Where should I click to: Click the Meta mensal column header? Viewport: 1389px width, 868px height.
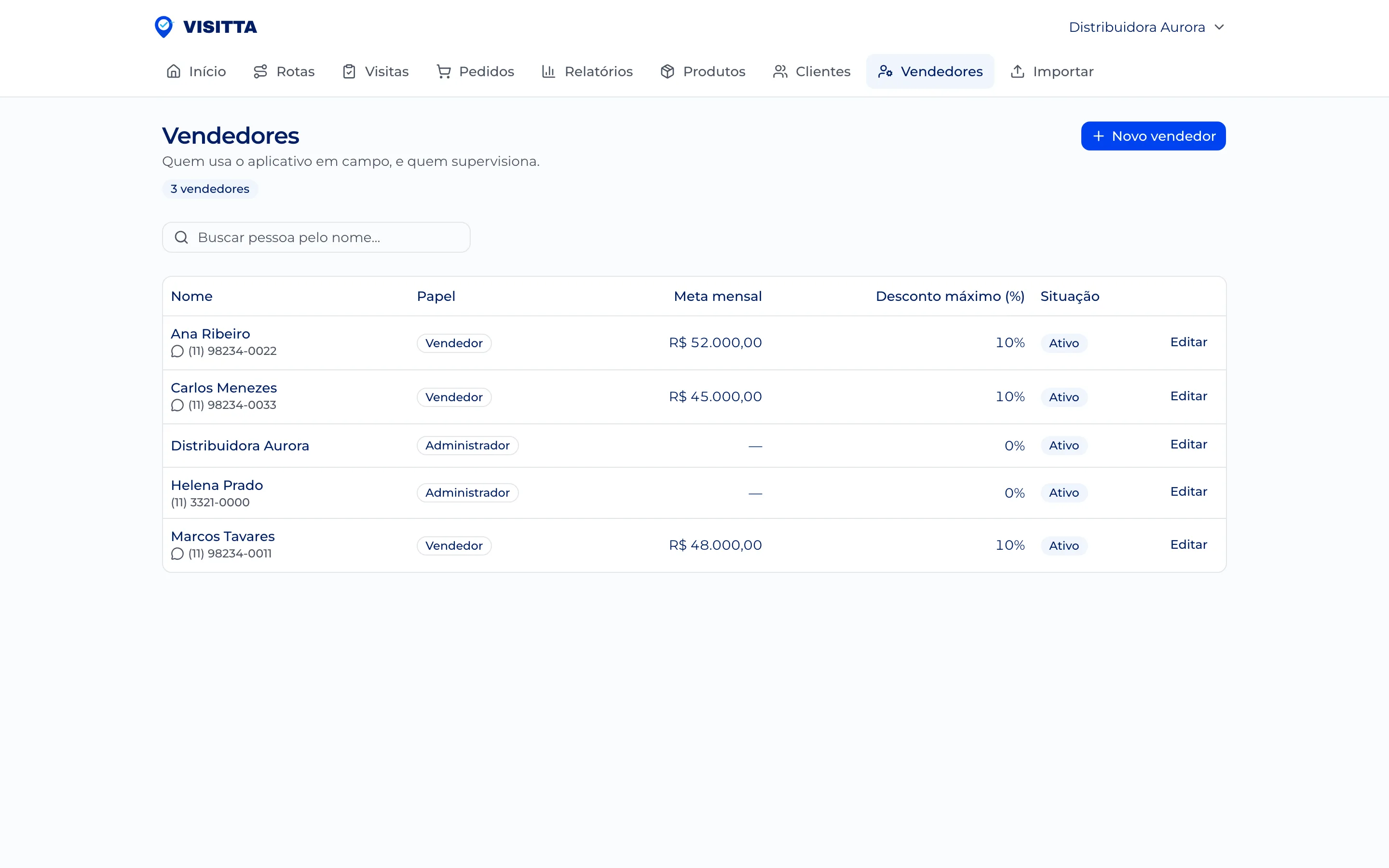tap(718, 296)
